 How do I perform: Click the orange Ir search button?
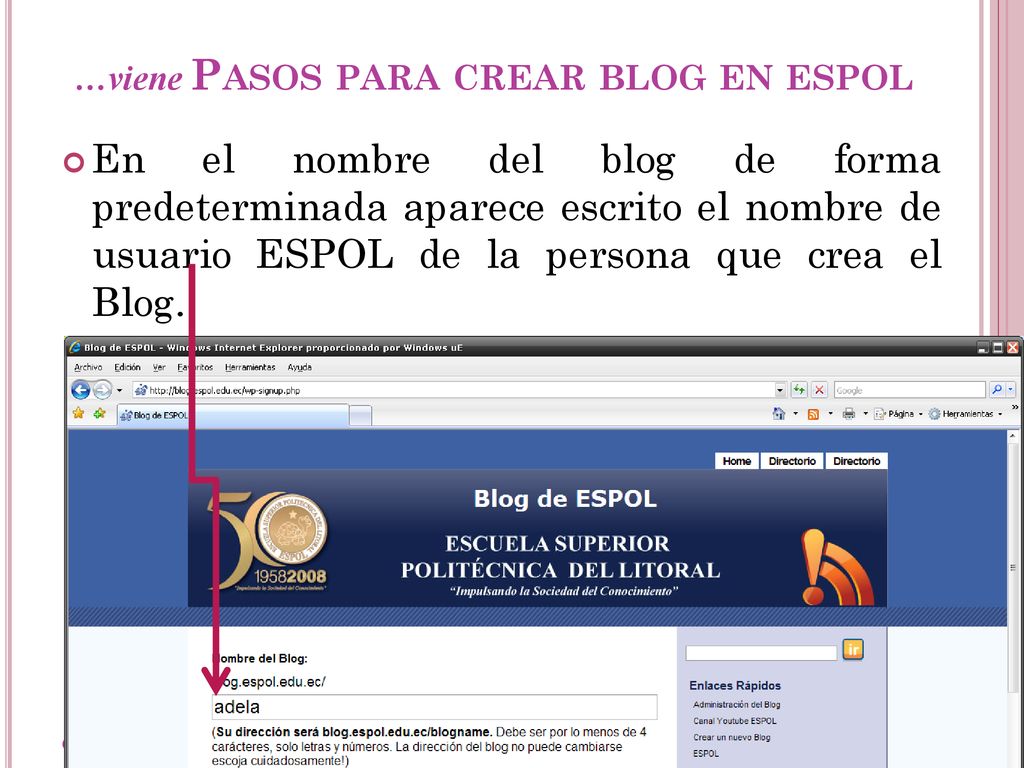(x=853, y=649)
